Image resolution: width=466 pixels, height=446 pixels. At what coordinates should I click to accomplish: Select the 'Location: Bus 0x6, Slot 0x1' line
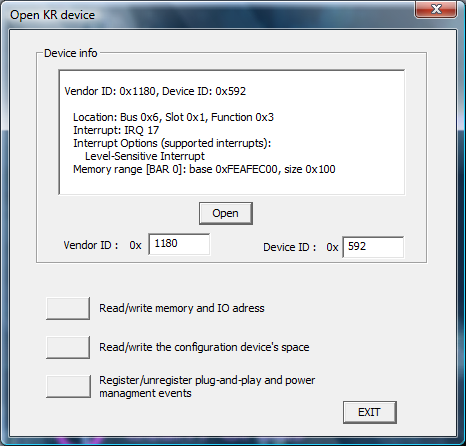tap(173, 117)
